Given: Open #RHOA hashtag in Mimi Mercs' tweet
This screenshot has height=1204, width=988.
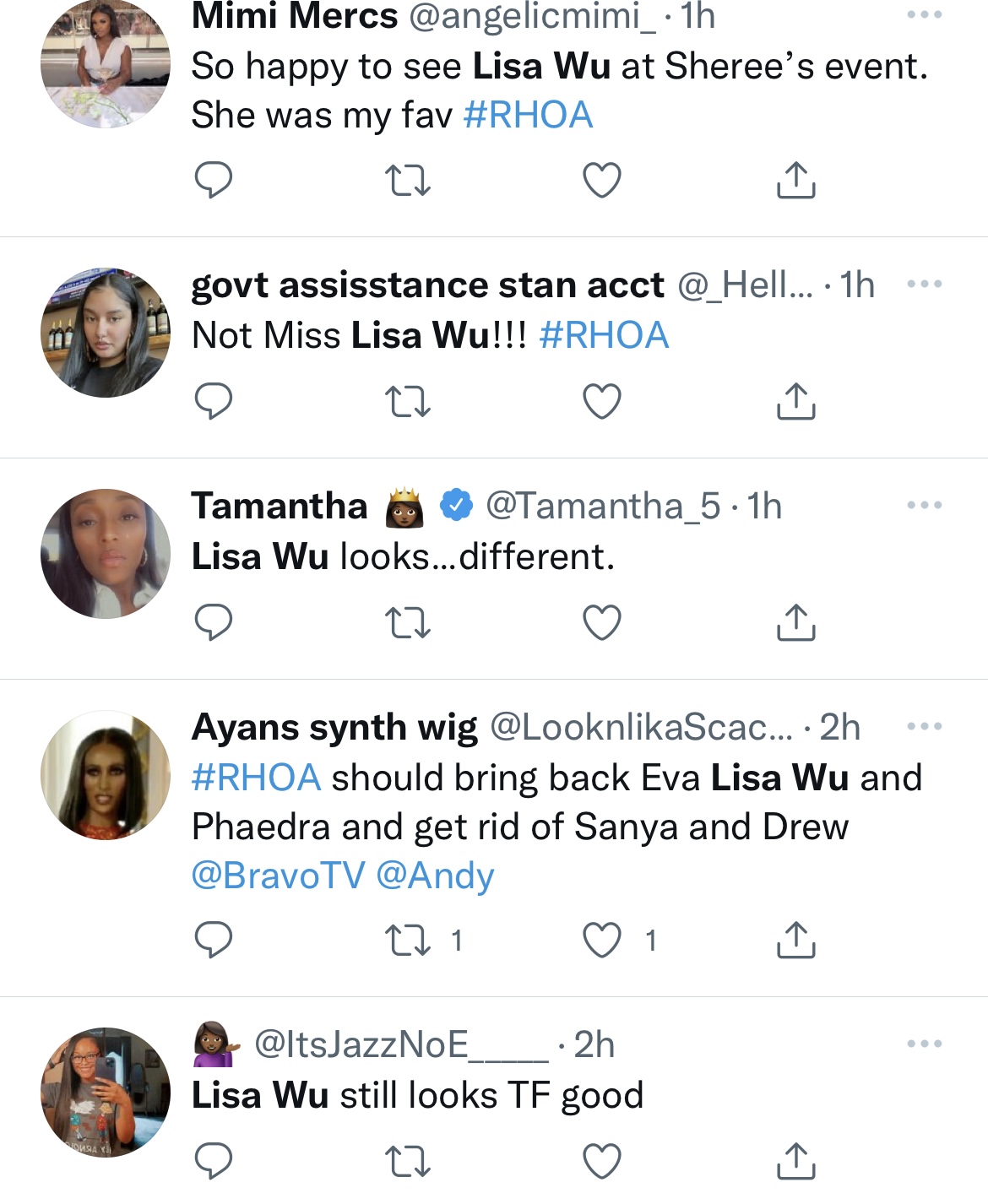Looking at the screenshot, I should 528,115.
